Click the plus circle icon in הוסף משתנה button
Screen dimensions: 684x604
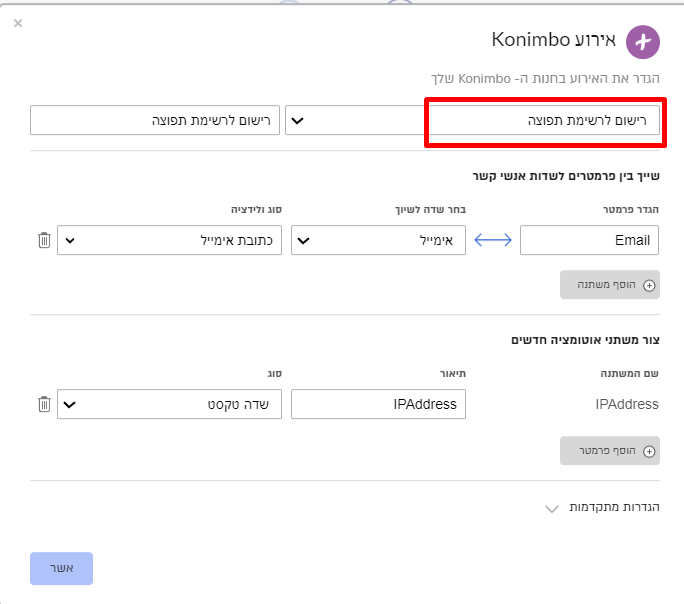tap(649, 285)
